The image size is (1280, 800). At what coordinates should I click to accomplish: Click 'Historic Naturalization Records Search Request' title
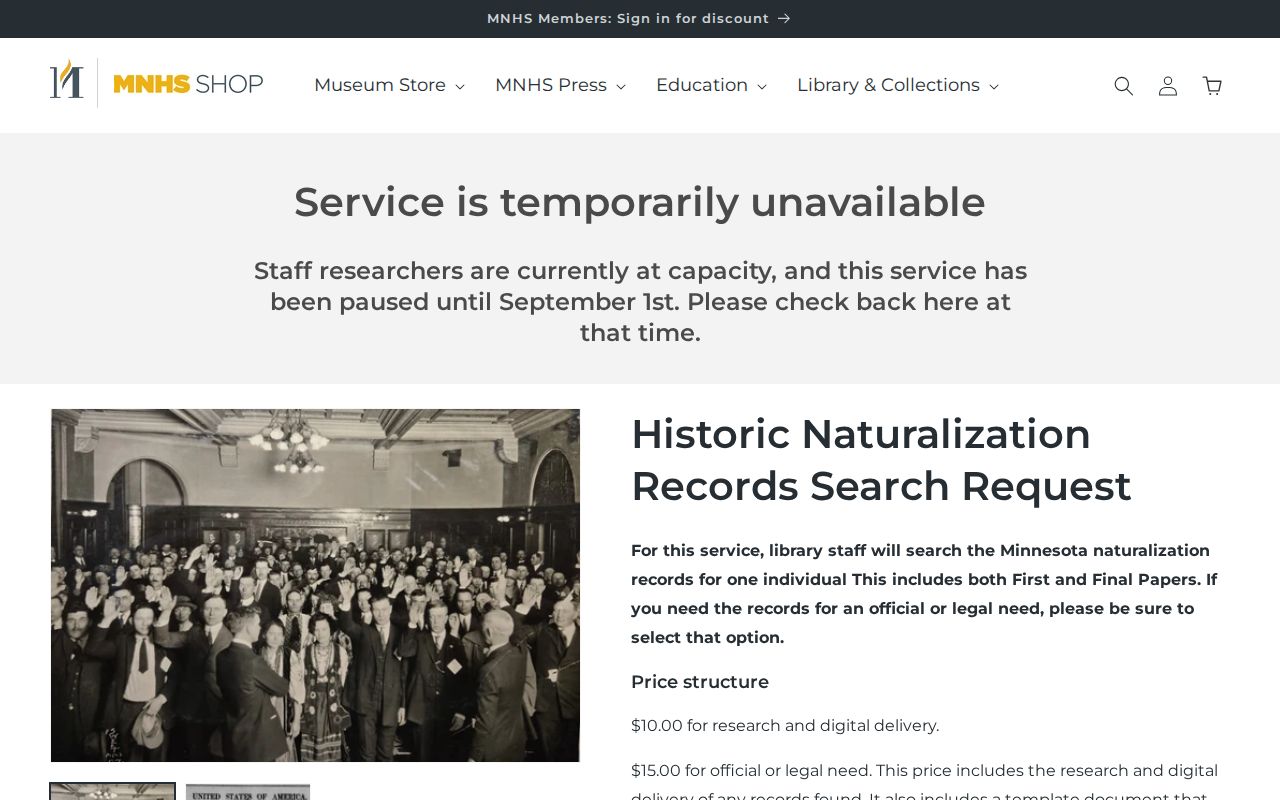(x=881, y=460)
